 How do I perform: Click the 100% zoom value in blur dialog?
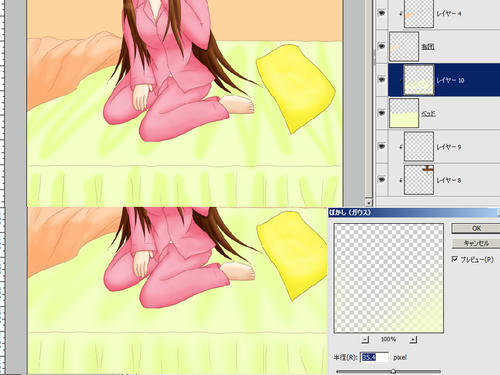click(388, 339)
